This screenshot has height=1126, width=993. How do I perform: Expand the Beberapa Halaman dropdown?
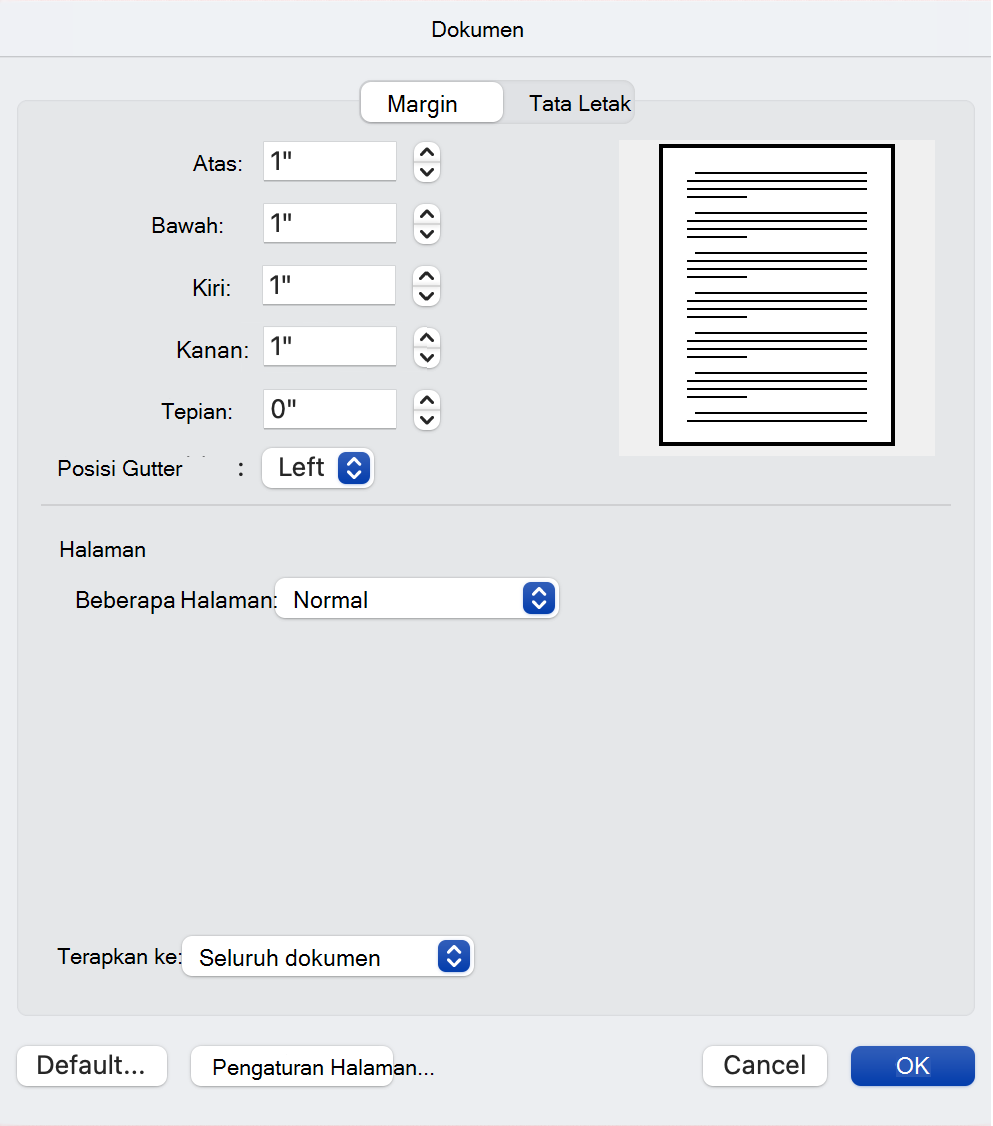(x=417, y=598)
